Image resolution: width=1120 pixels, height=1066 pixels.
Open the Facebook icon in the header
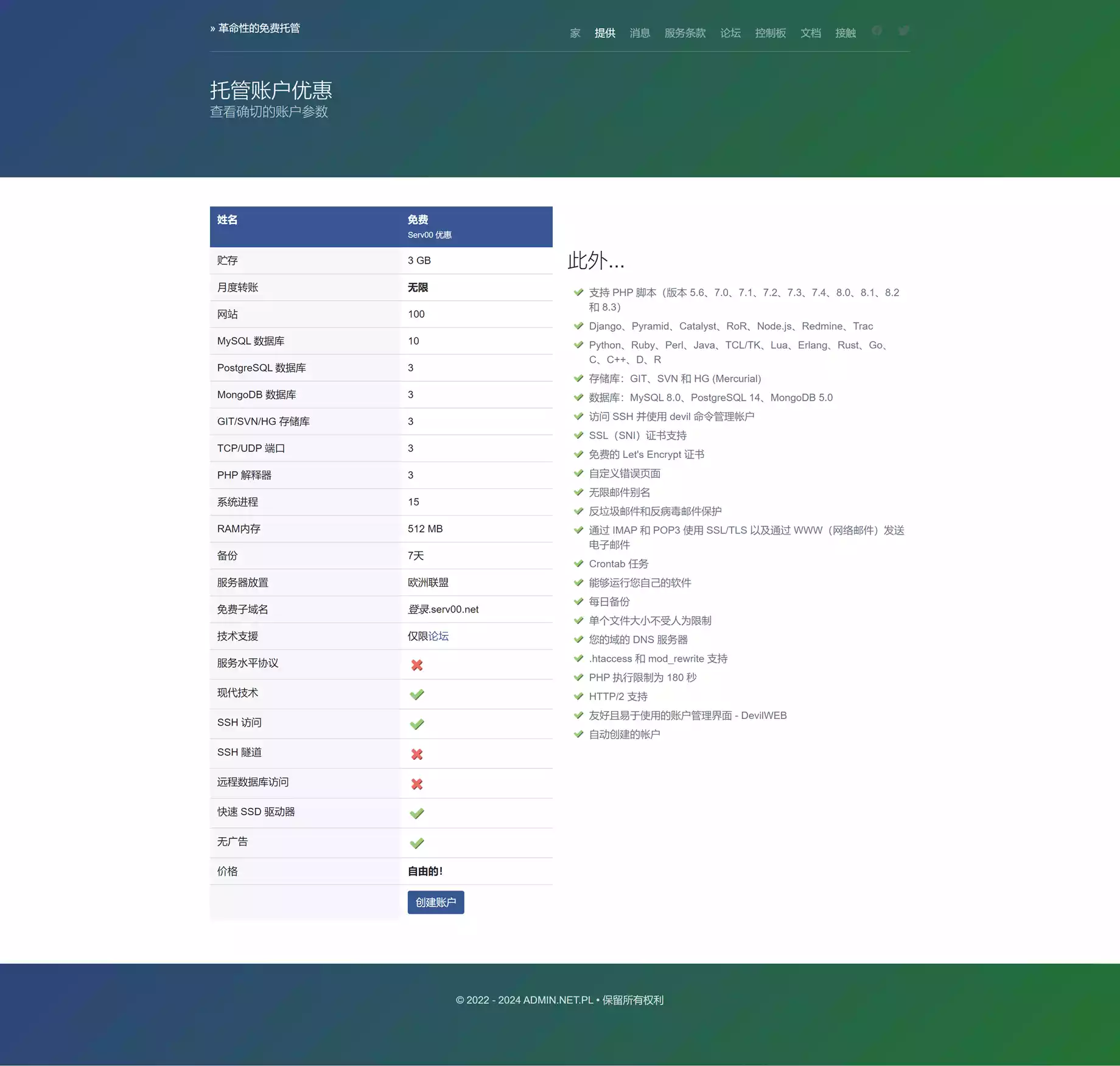pos(877,31)
